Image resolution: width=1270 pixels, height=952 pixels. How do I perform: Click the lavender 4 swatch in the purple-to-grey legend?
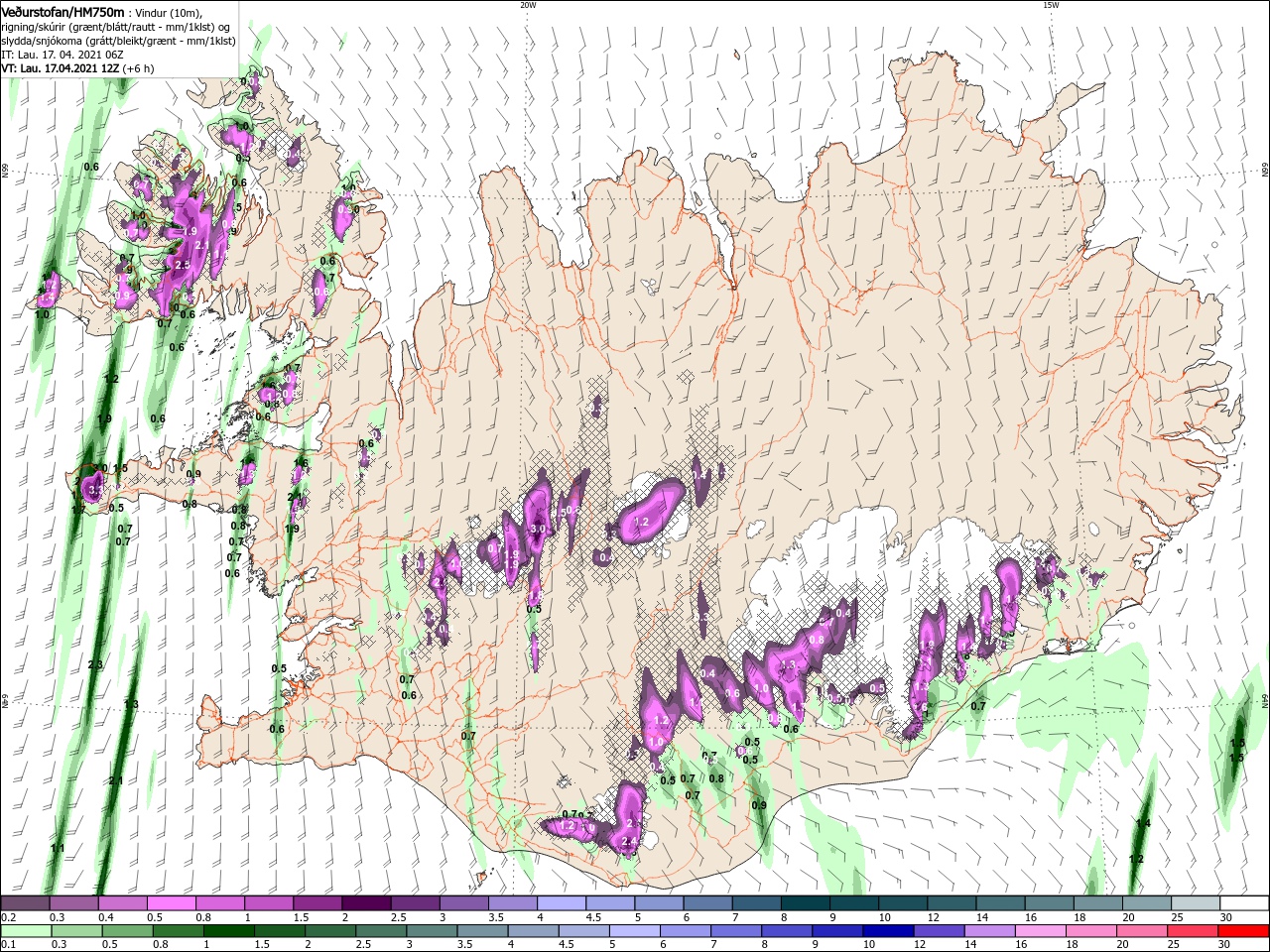pyautogui.click(x=562, y=903)
